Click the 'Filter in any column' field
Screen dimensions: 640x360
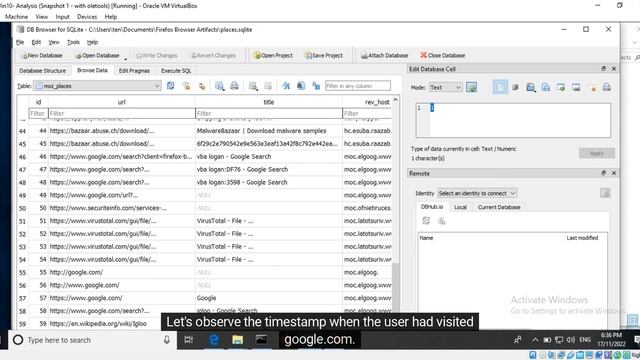[x=358, y=86]
